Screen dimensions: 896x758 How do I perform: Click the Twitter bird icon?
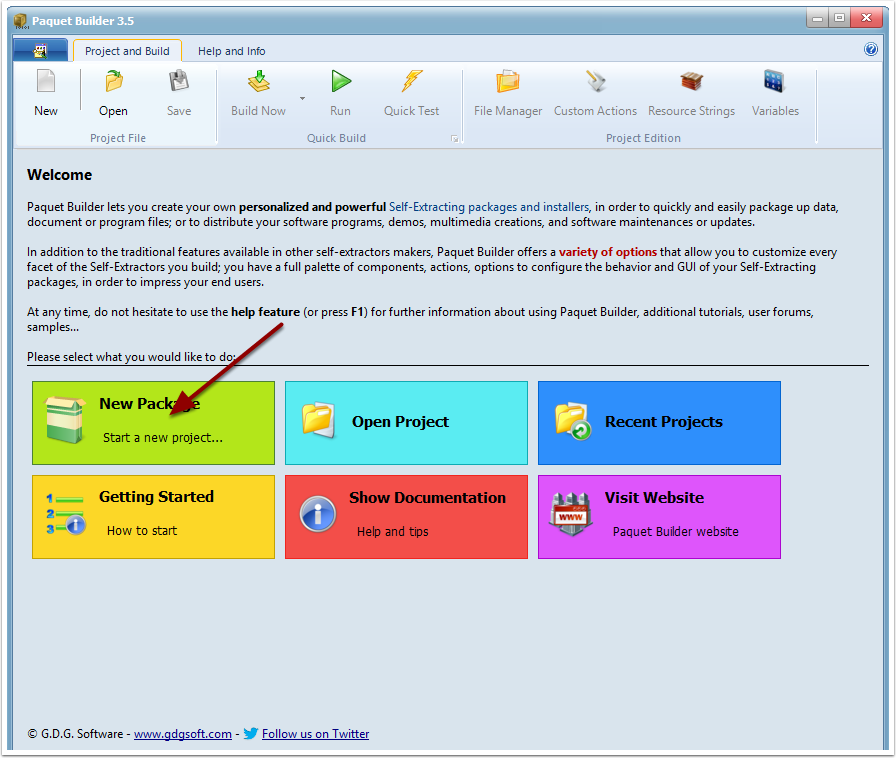[x=251, y=733]
